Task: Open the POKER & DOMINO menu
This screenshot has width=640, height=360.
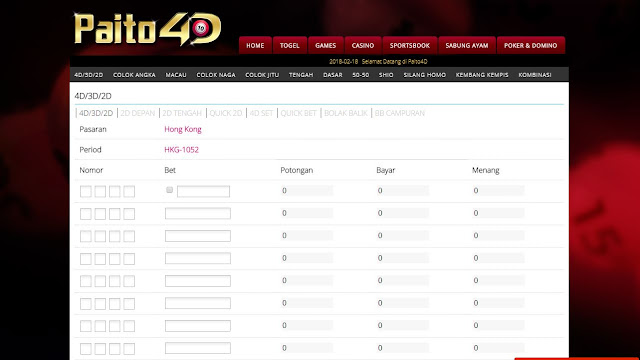Action: 531,45
